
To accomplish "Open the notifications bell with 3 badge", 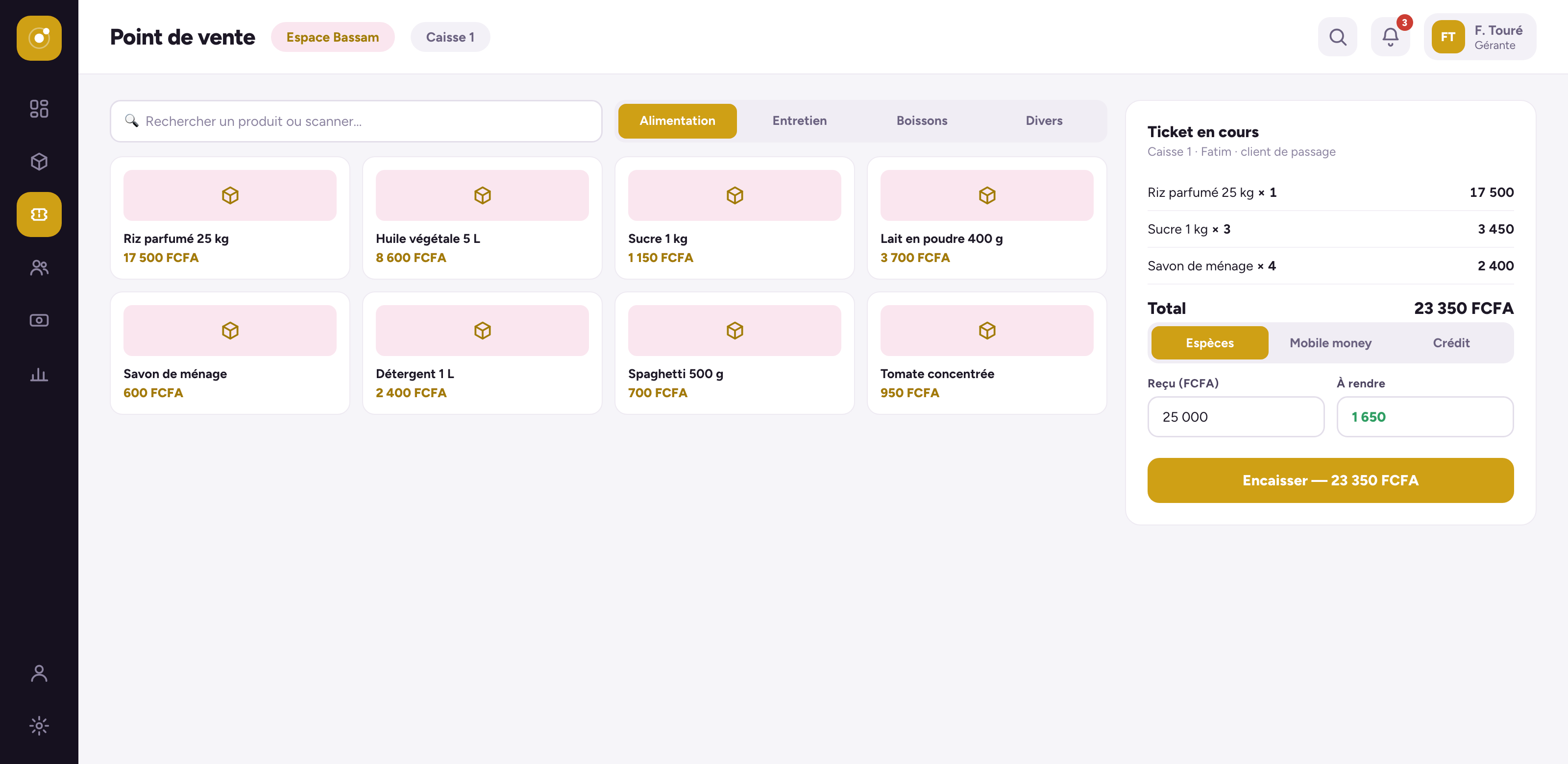I will pyautogui.click(x=1390, y=37).
